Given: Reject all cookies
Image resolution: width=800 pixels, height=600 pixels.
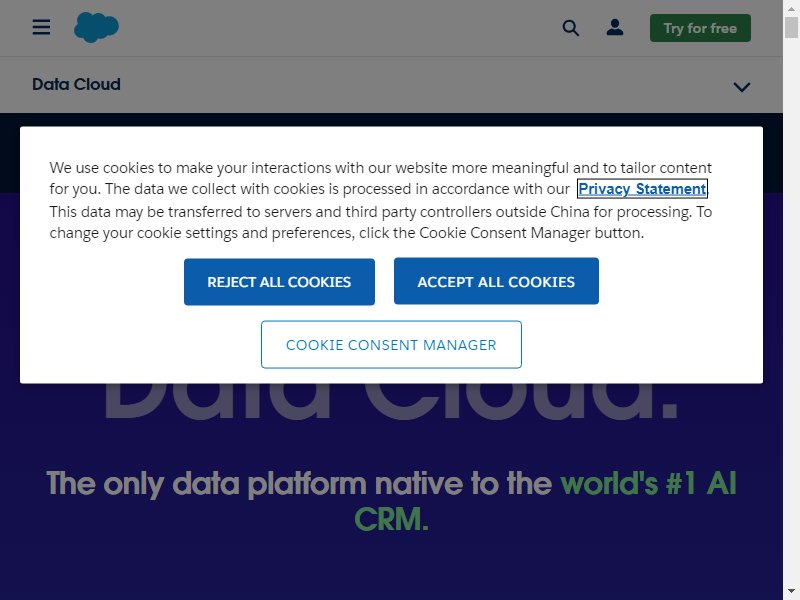Looking at the screenshot, I should tap(279, 282).
